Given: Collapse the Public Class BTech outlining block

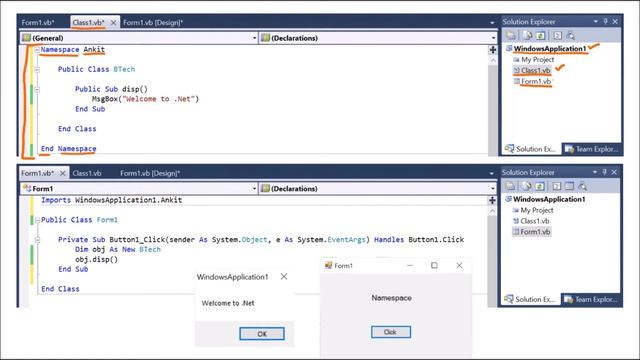Looking at the screenshot, I should pos(37,69).
